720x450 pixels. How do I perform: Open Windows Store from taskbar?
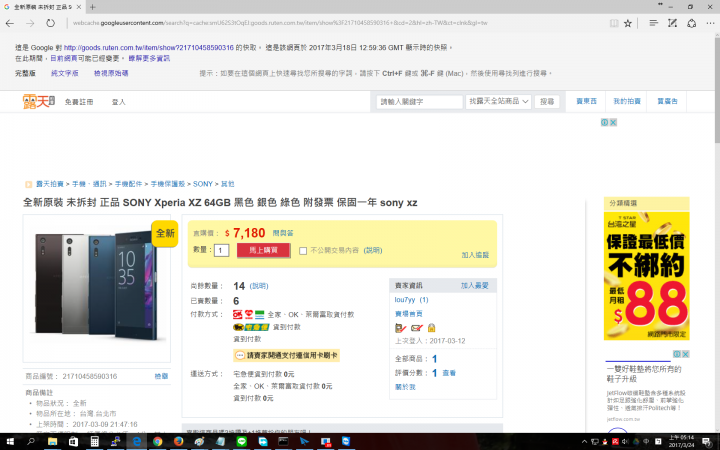(73, 442)
